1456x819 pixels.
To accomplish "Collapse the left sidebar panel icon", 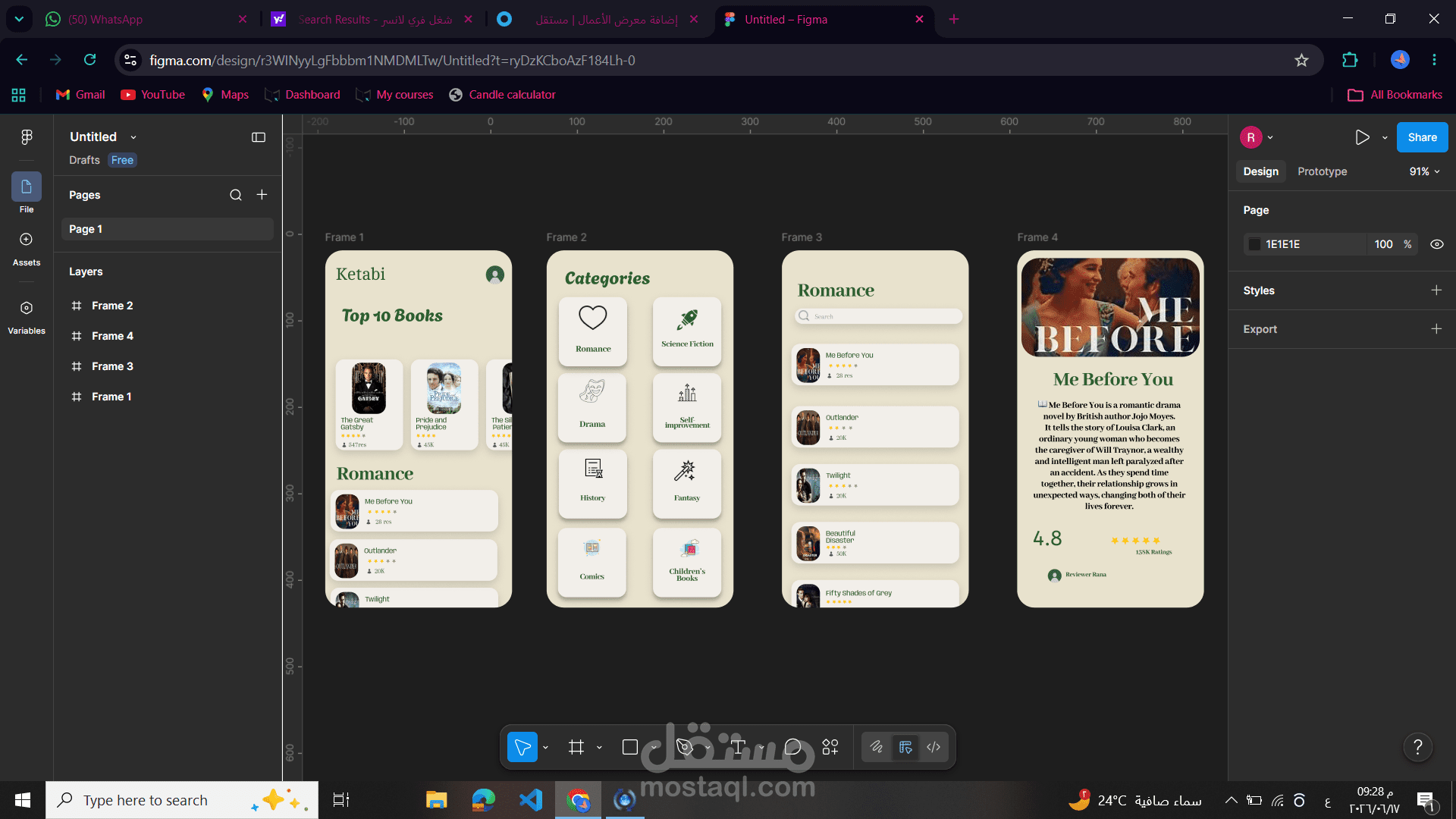I will point(259,137).
